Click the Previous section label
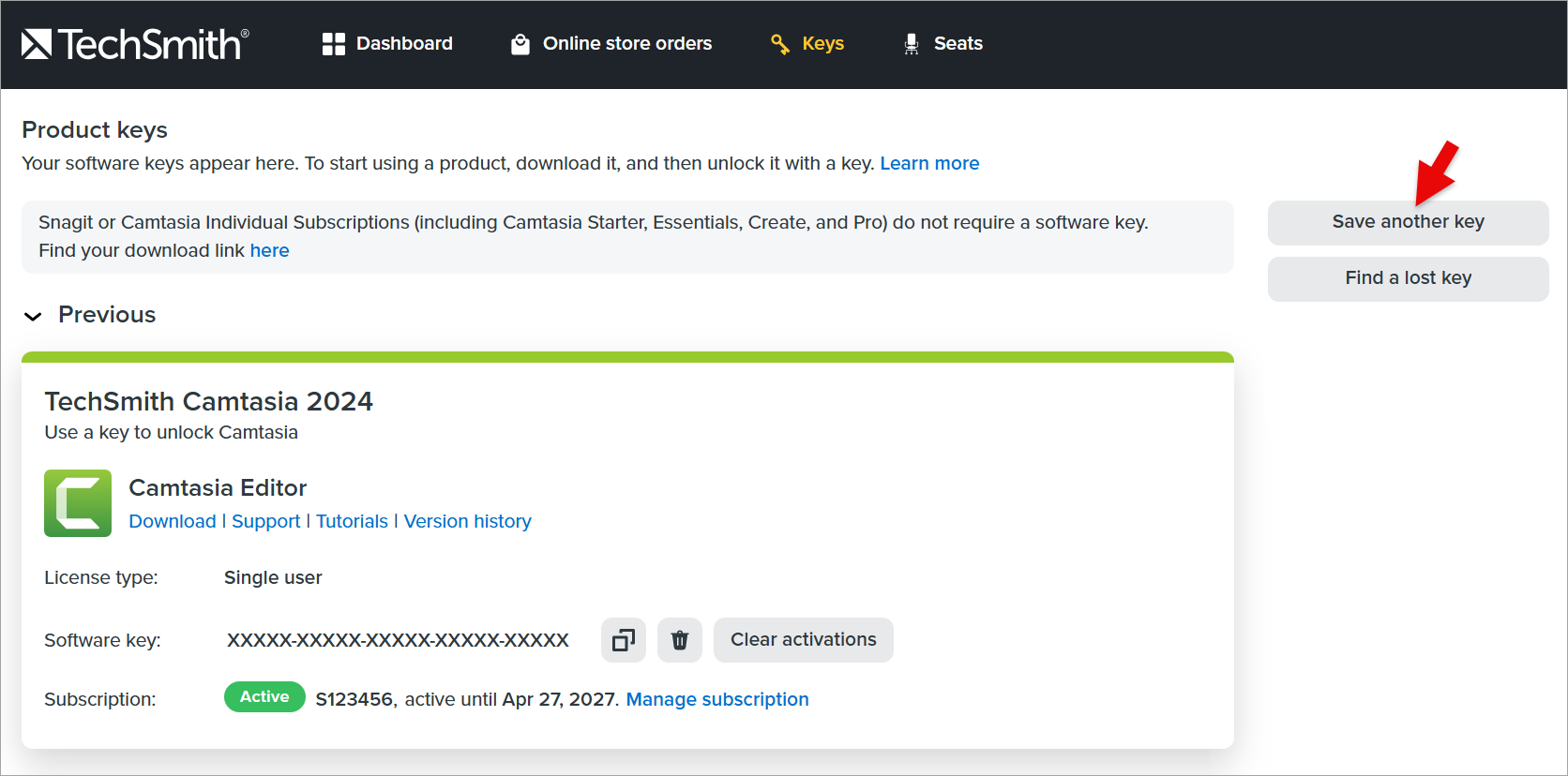Viewport: 1568px width, 776px height. 107,315
